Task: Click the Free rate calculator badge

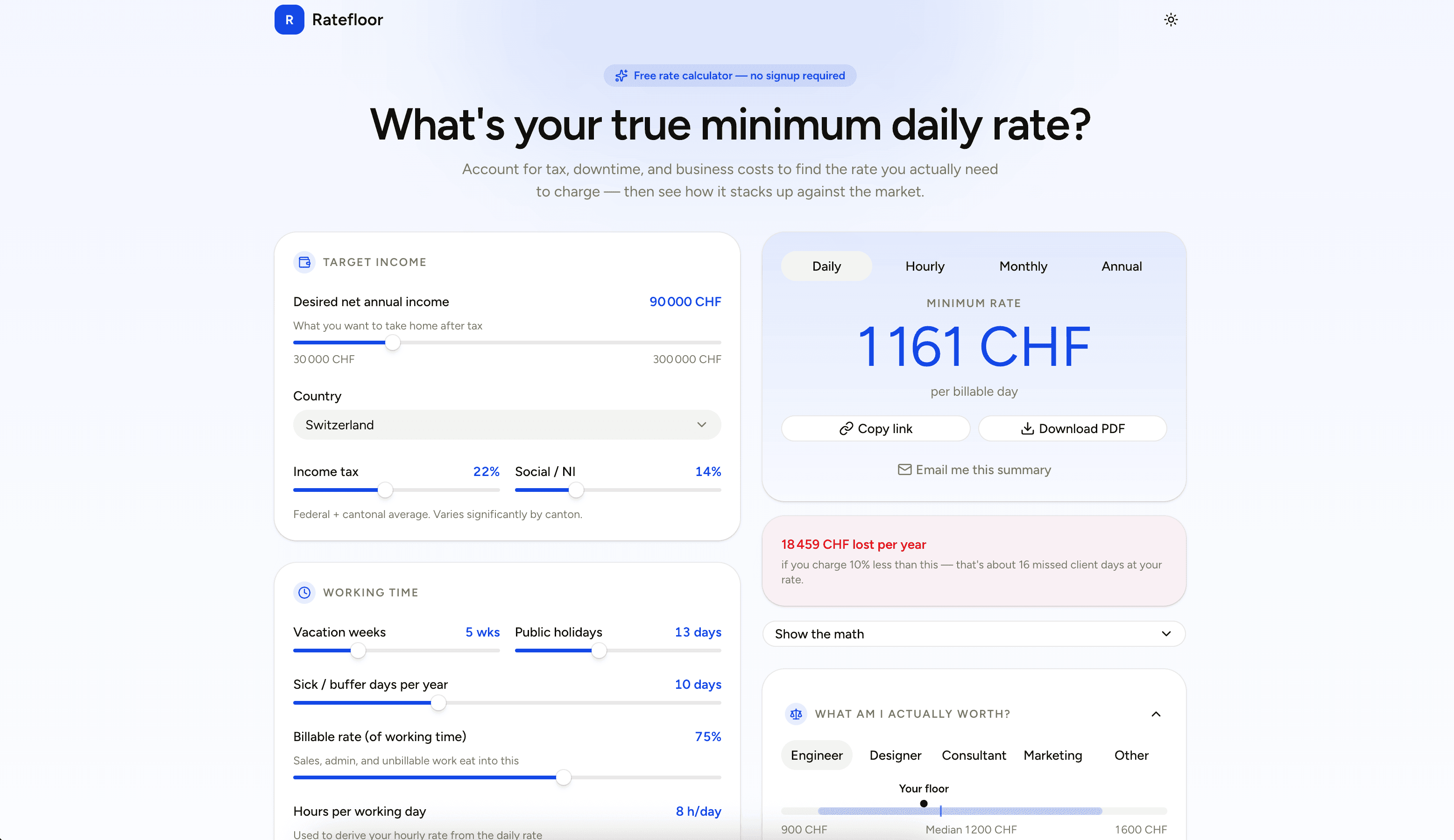Action: tap(730, 76)
